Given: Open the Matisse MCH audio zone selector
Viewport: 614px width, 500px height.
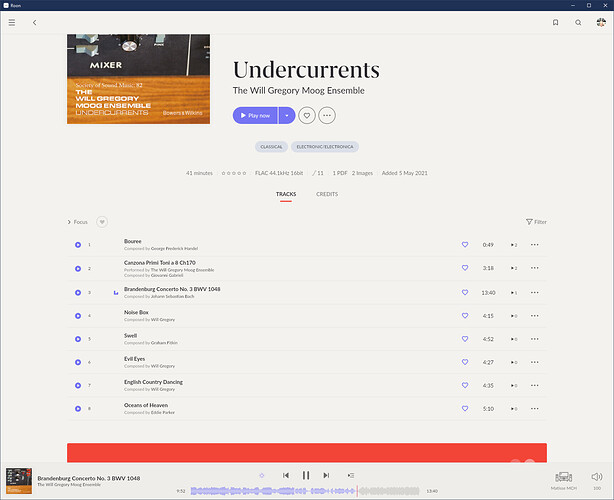Looking at the screenshot, I should pos(563,480).
